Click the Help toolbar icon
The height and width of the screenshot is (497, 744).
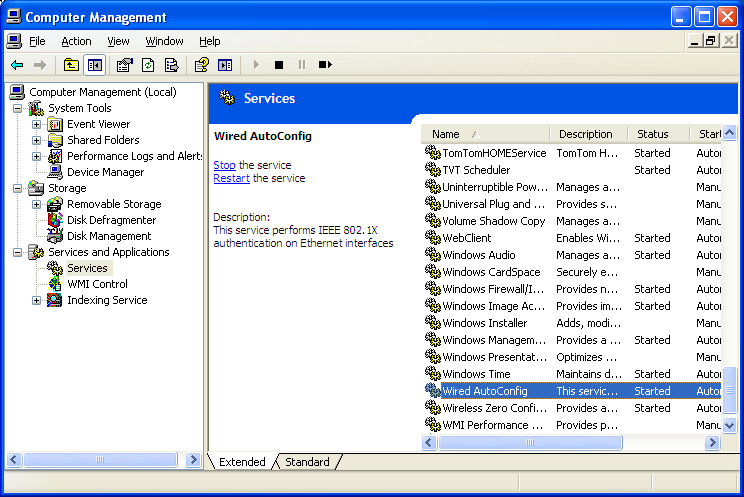coord(201,65)
